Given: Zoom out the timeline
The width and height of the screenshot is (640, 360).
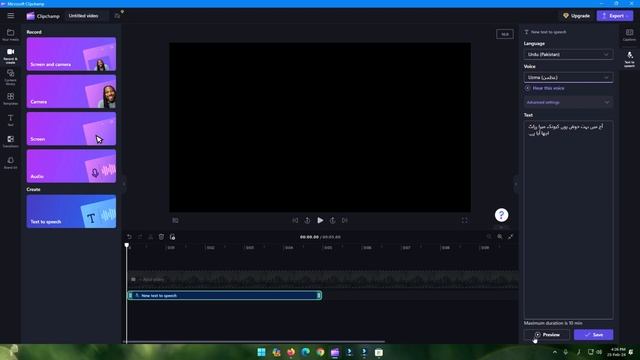Looking at the screenshot, I should 489,237.
